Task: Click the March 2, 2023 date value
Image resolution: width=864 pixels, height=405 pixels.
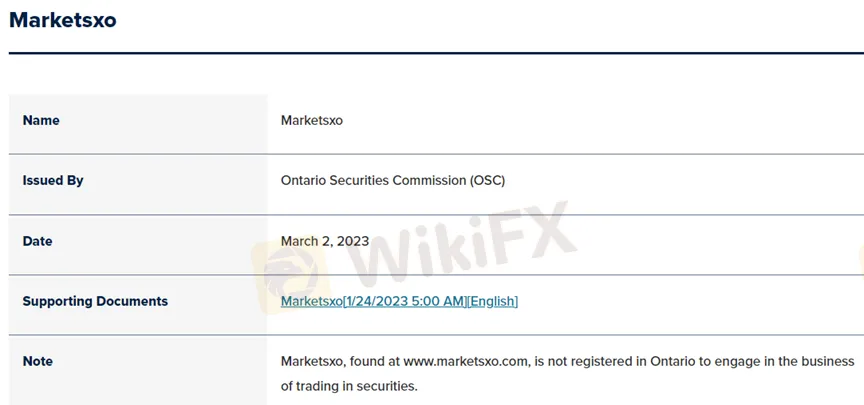Action: click(325, 241)
